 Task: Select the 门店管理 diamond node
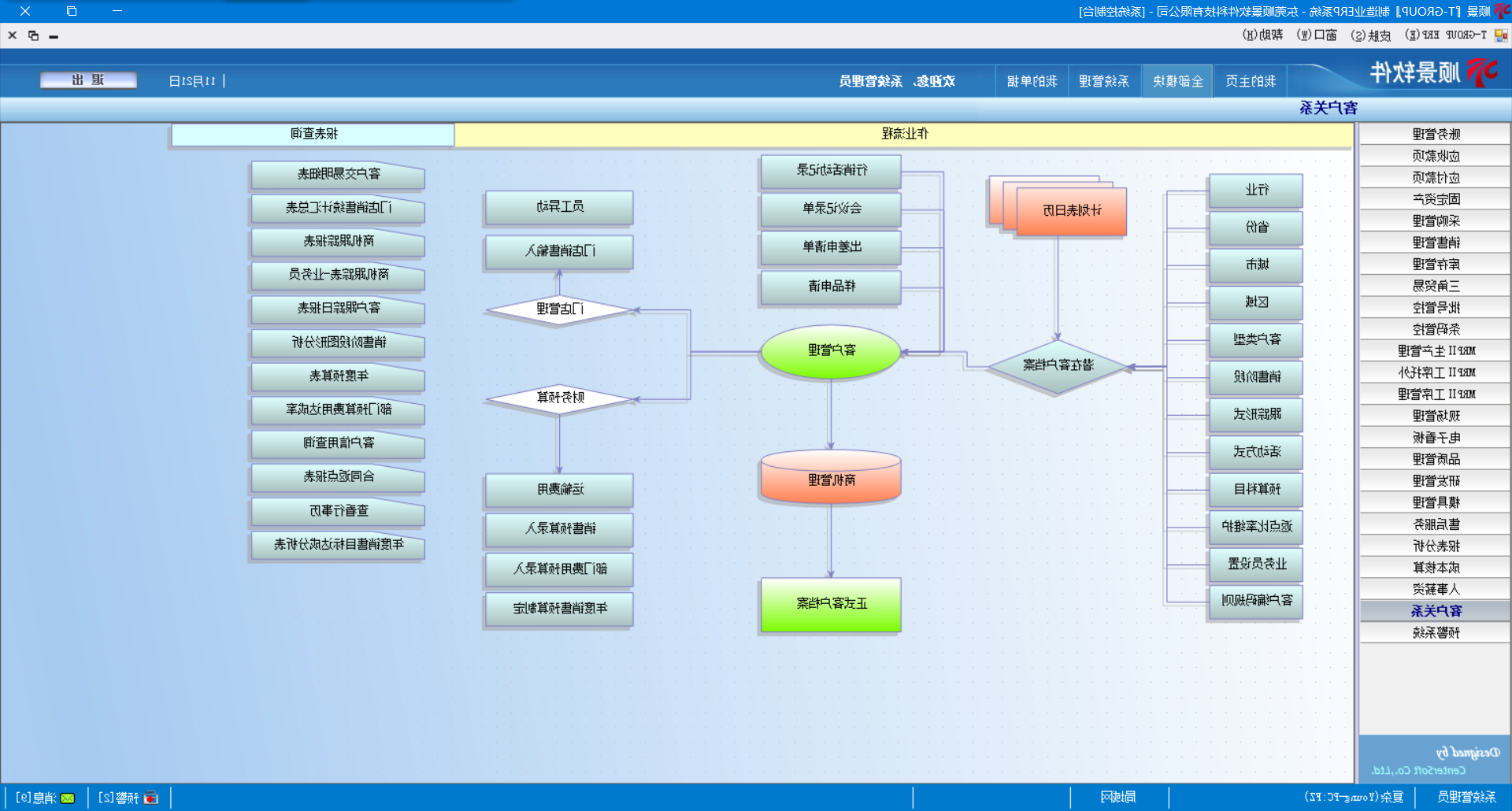pyautogui.click(x=559, y=309)
